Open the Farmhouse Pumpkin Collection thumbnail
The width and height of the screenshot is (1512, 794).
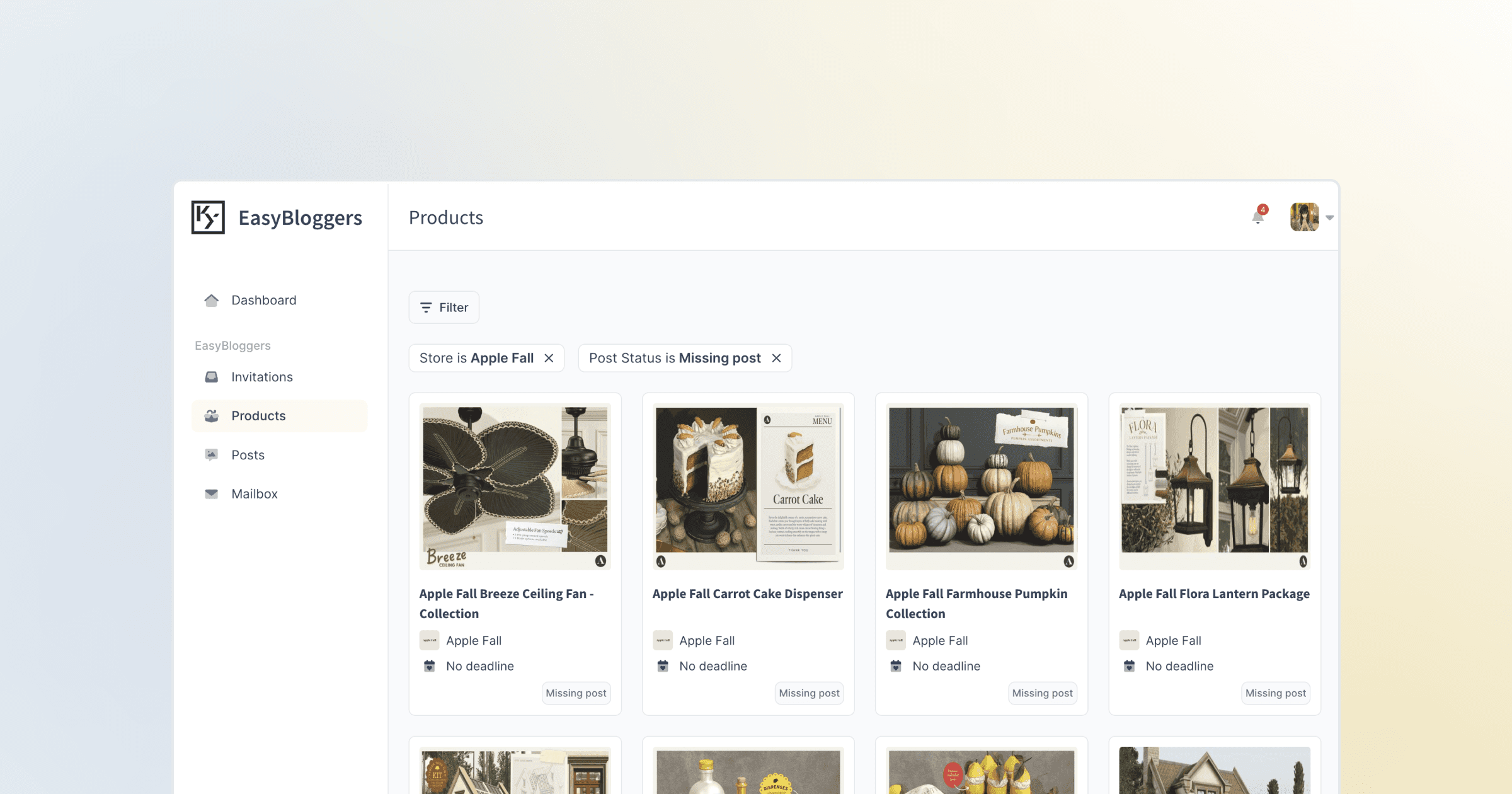(982, 486)
